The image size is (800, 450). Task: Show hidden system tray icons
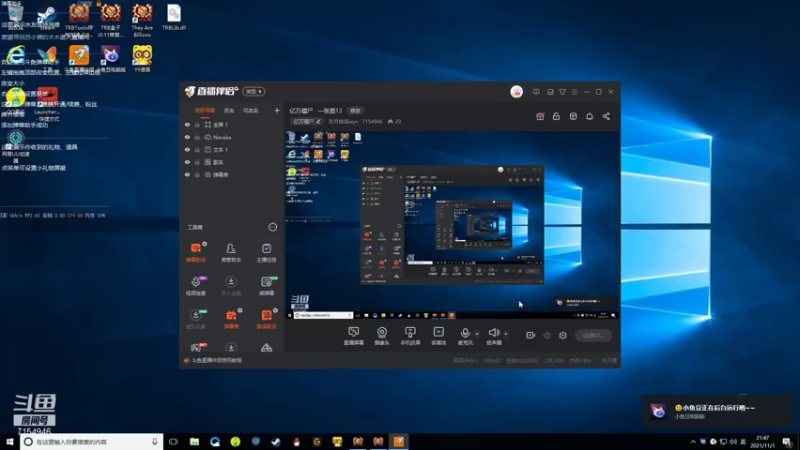tap(693, 442)
